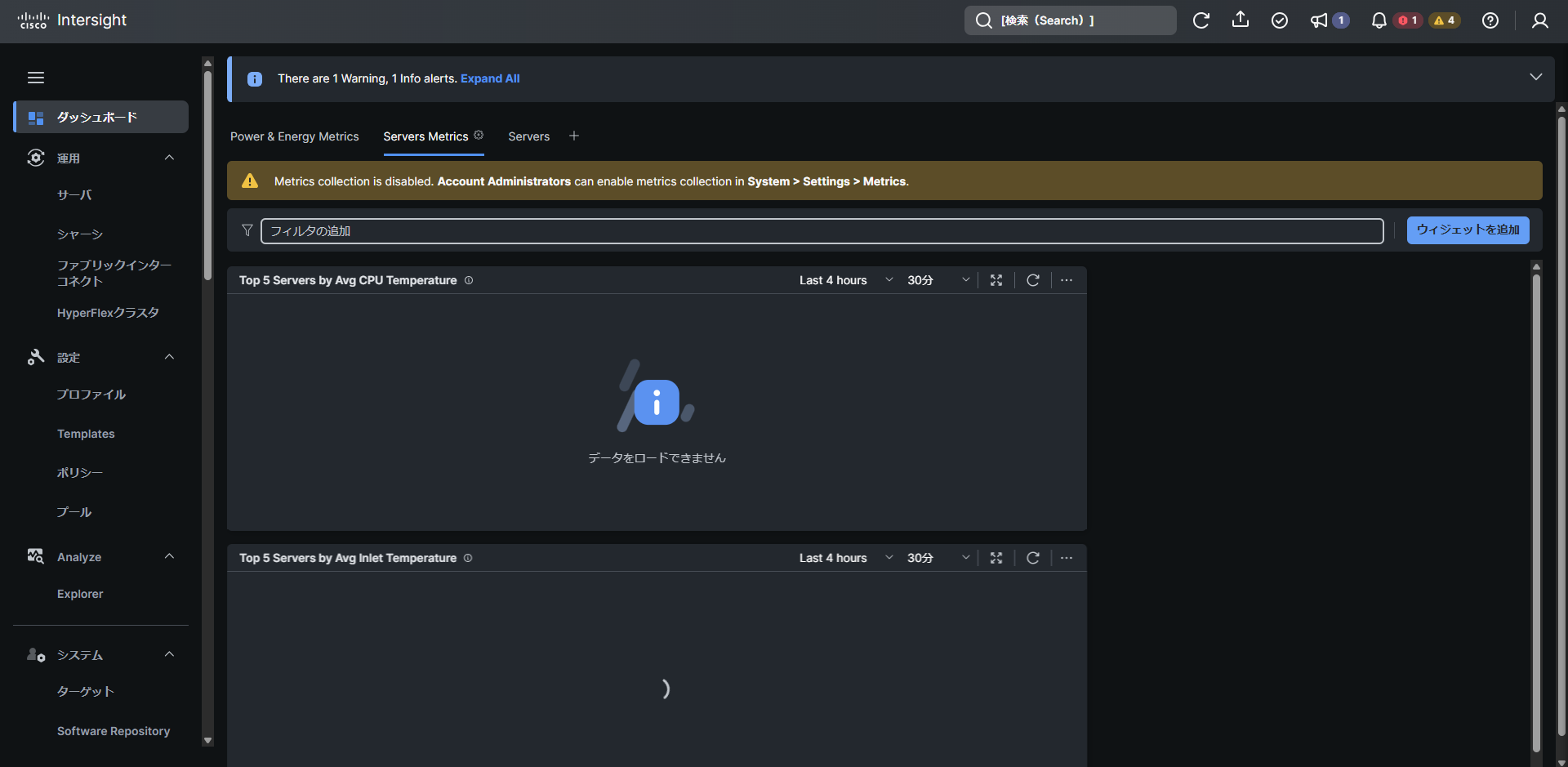
Task: Open the help question mark icon
Action: [x=1490, y=20]
